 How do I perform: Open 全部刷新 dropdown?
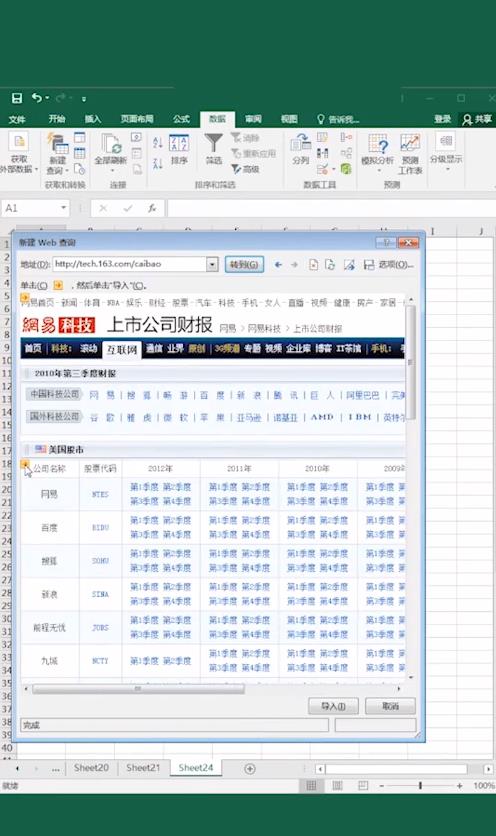tap(111, 154)
